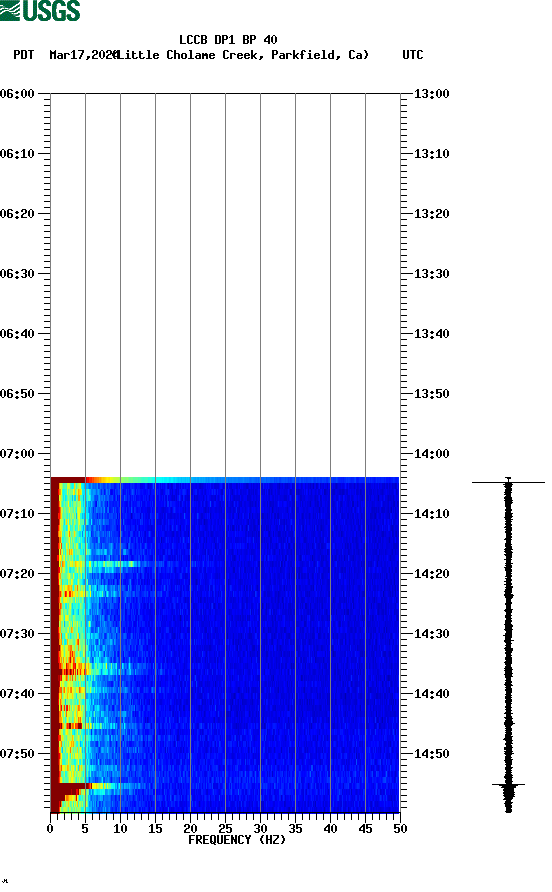The width and height of the screenshot is (552, 892).
Task: Click the 14:30 UTC time label
Action: pos(431,634)
